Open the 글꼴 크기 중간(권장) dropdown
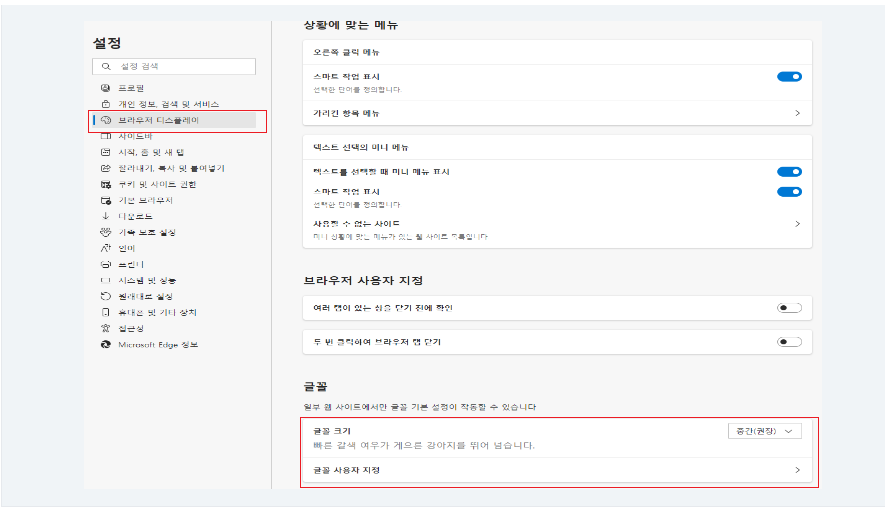The image size is (885, 508). [x=765, y=431]
